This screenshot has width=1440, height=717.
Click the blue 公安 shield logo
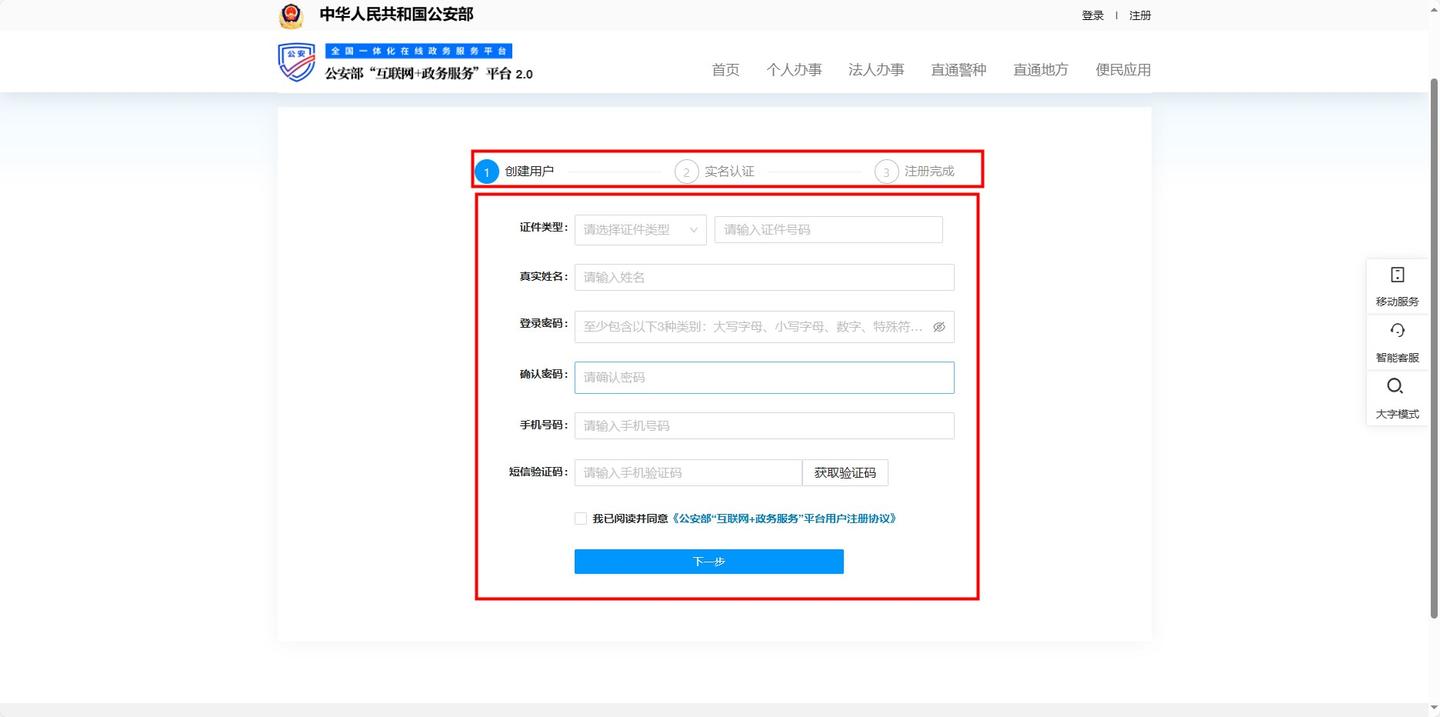pos(296,62)
